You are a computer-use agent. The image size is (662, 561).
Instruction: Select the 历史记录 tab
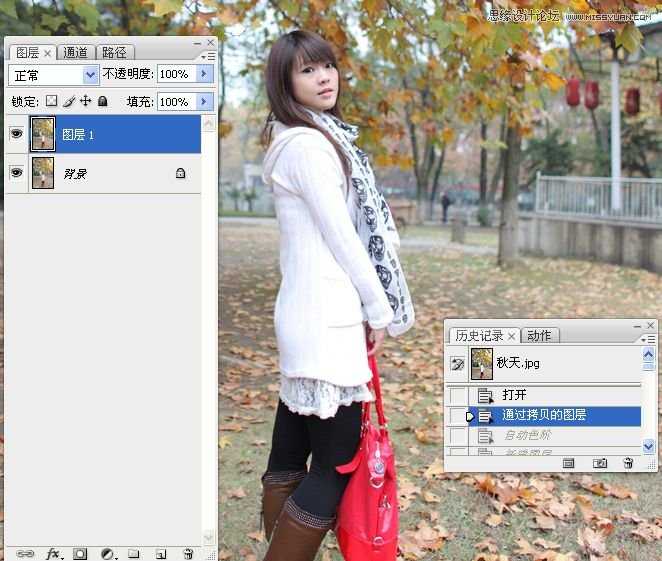coord(479,336)
